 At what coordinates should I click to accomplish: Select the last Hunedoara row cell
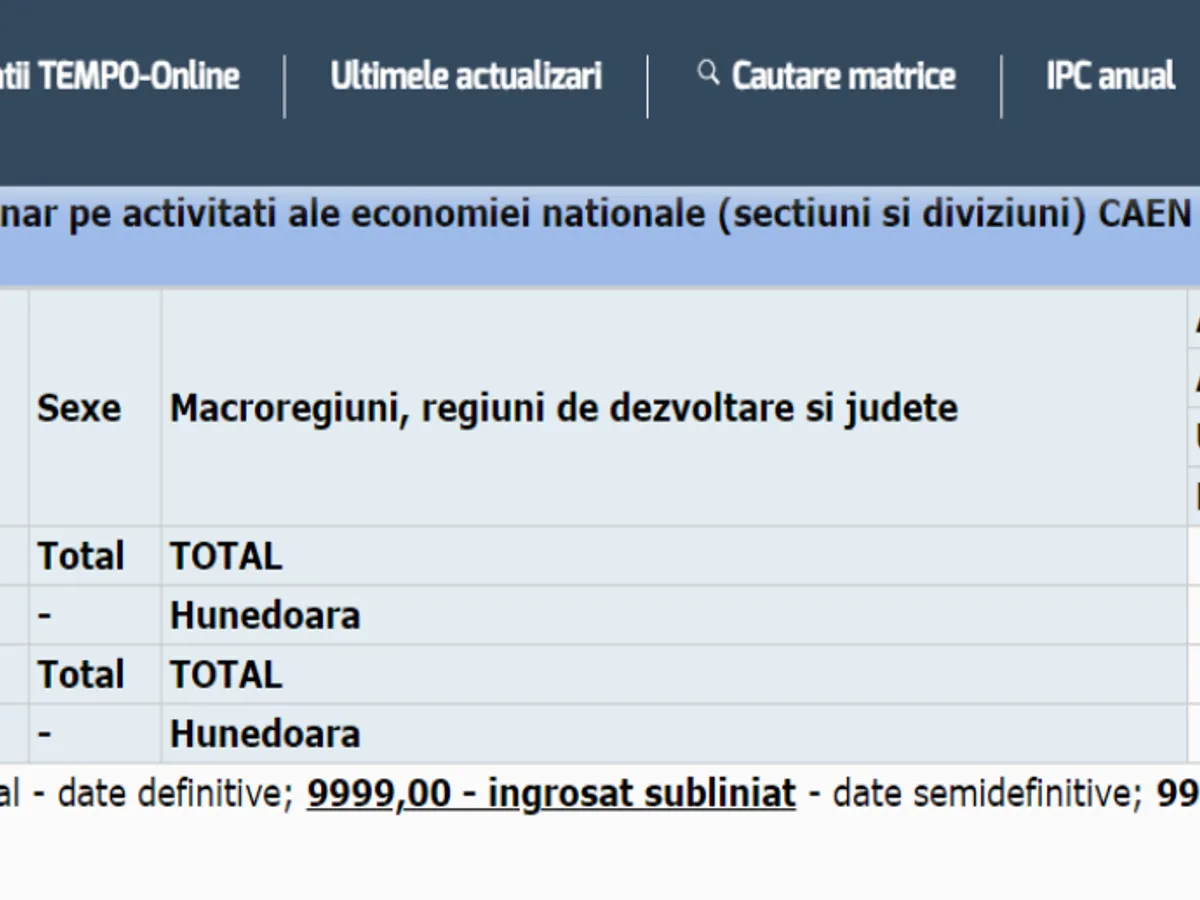(265, 734)
